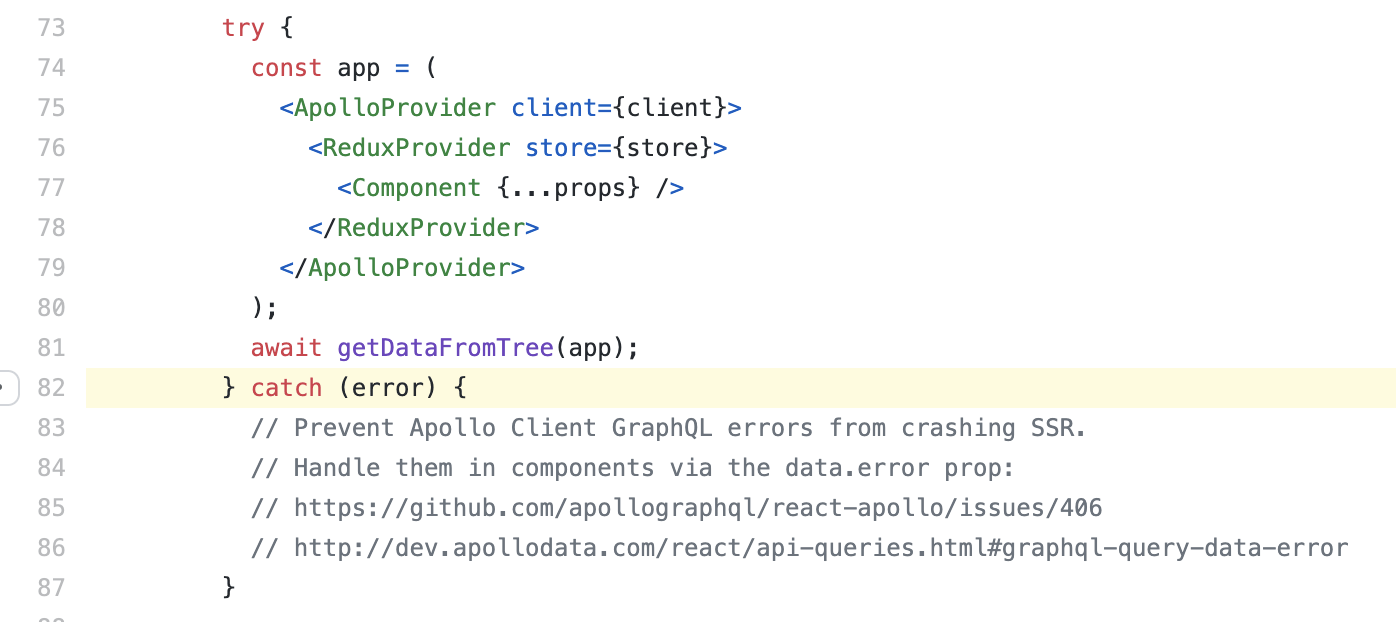Click the react-apollo issues/406 GitHub URL
Screen dimensions: 1396x622
click(697, 508)
